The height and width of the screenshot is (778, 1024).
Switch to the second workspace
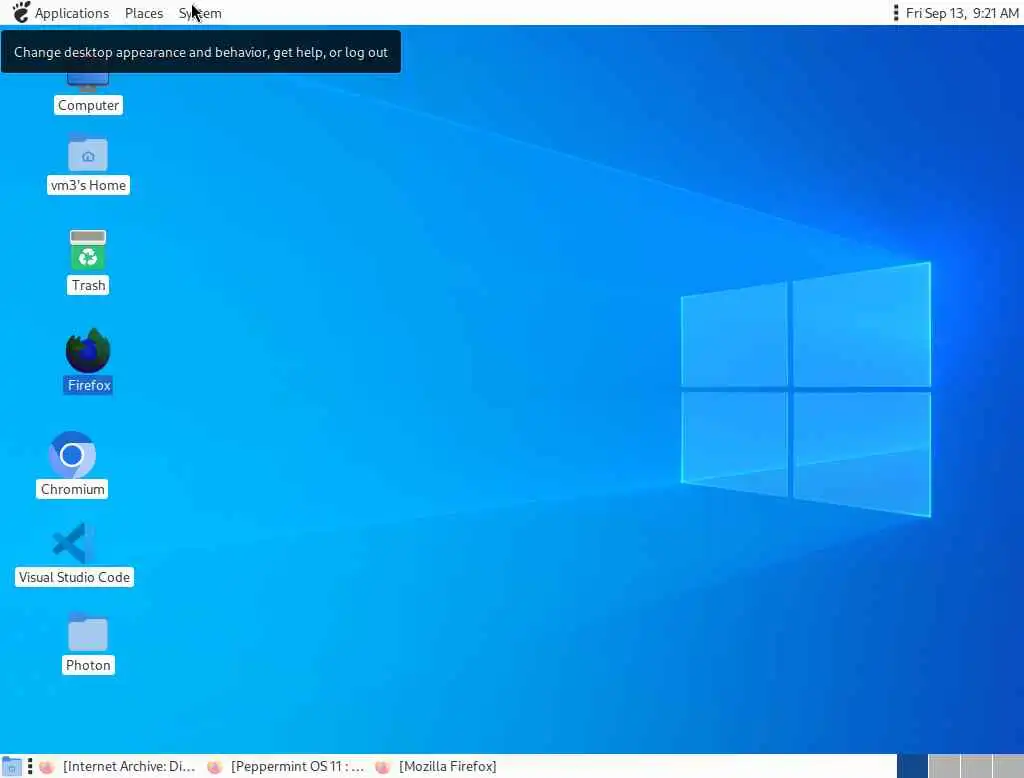point(944,766)
